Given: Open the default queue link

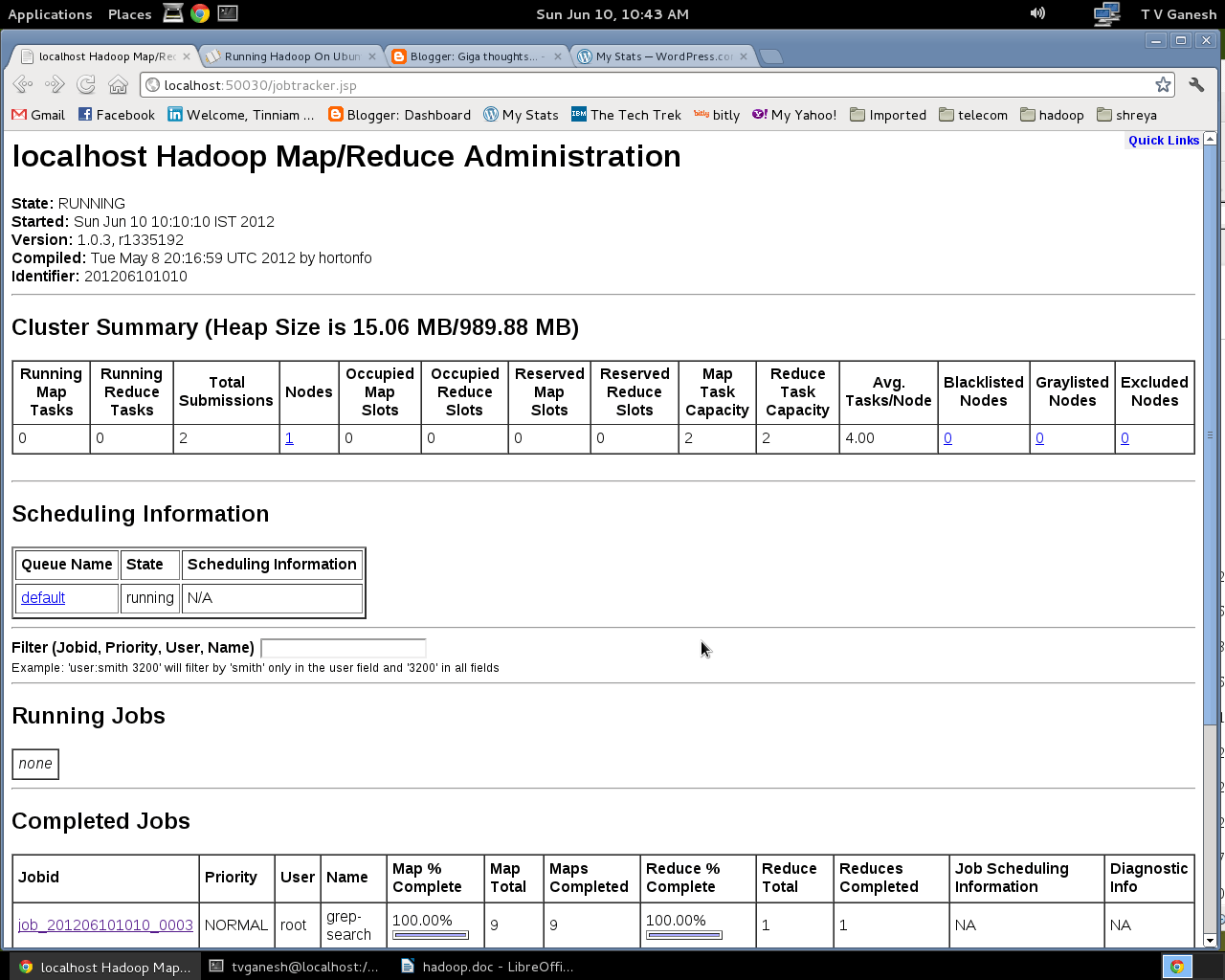Looking at the screenshot, I should click(x=43, y=597).
